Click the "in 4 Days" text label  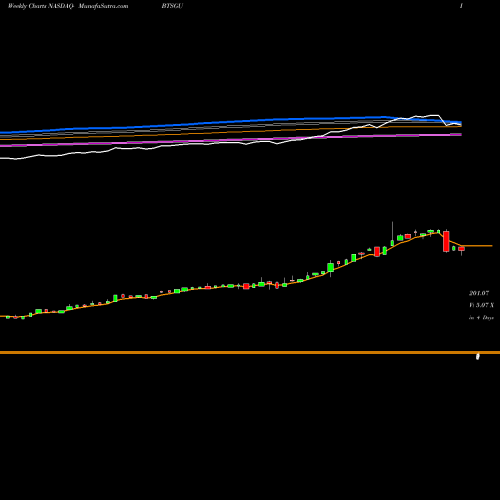coord(481,318)
